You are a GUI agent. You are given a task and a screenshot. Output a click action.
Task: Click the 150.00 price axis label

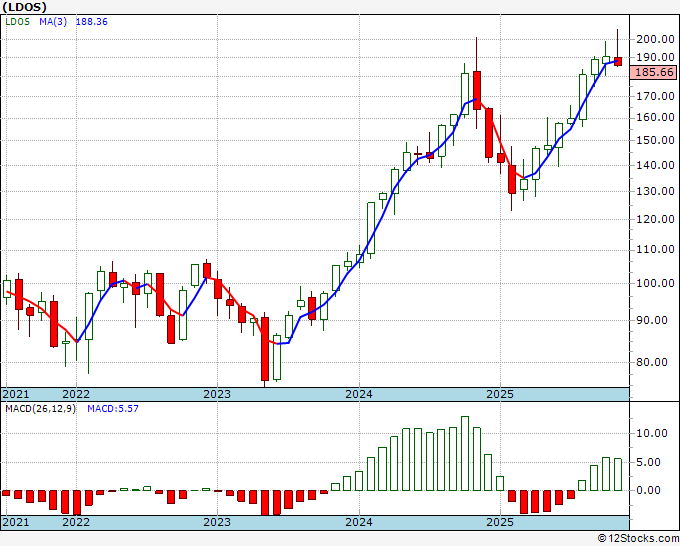[655, 141]
